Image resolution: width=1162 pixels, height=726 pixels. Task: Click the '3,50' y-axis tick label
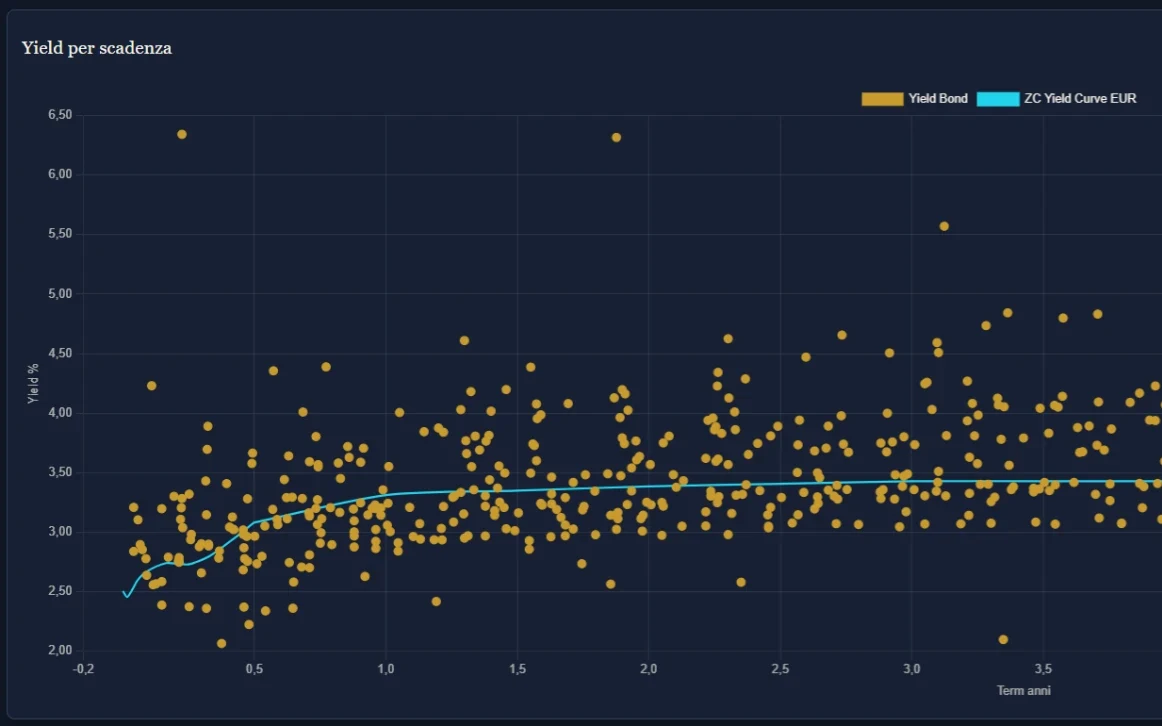coord(60,472)
